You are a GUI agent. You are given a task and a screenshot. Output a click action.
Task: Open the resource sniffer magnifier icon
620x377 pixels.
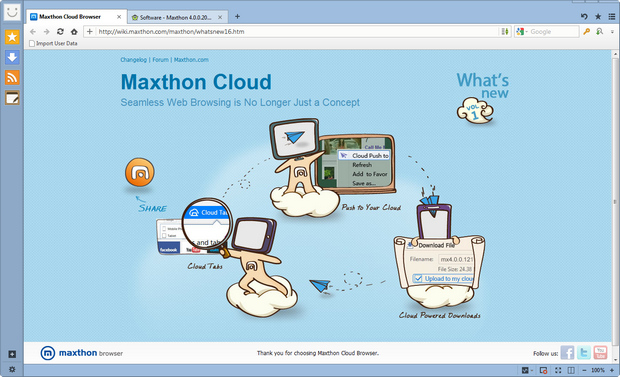(599, 31)
